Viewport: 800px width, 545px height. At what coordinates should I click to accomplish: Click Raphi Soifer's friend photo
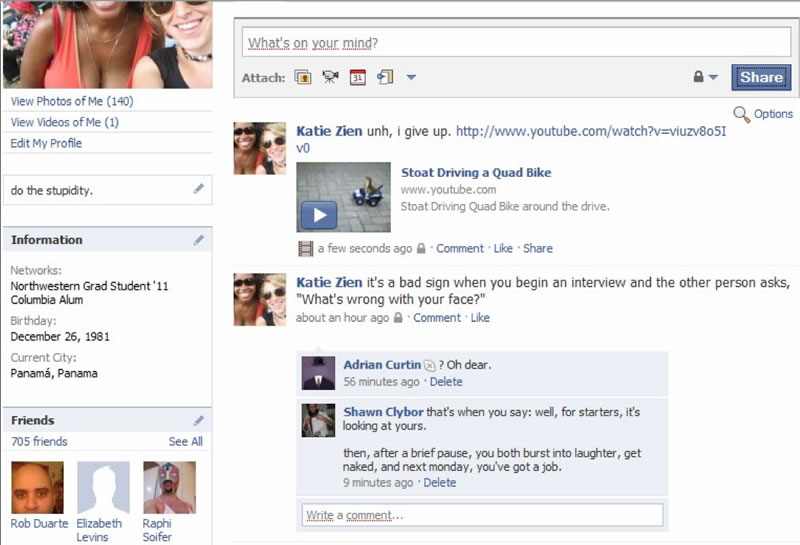(169, 488)
